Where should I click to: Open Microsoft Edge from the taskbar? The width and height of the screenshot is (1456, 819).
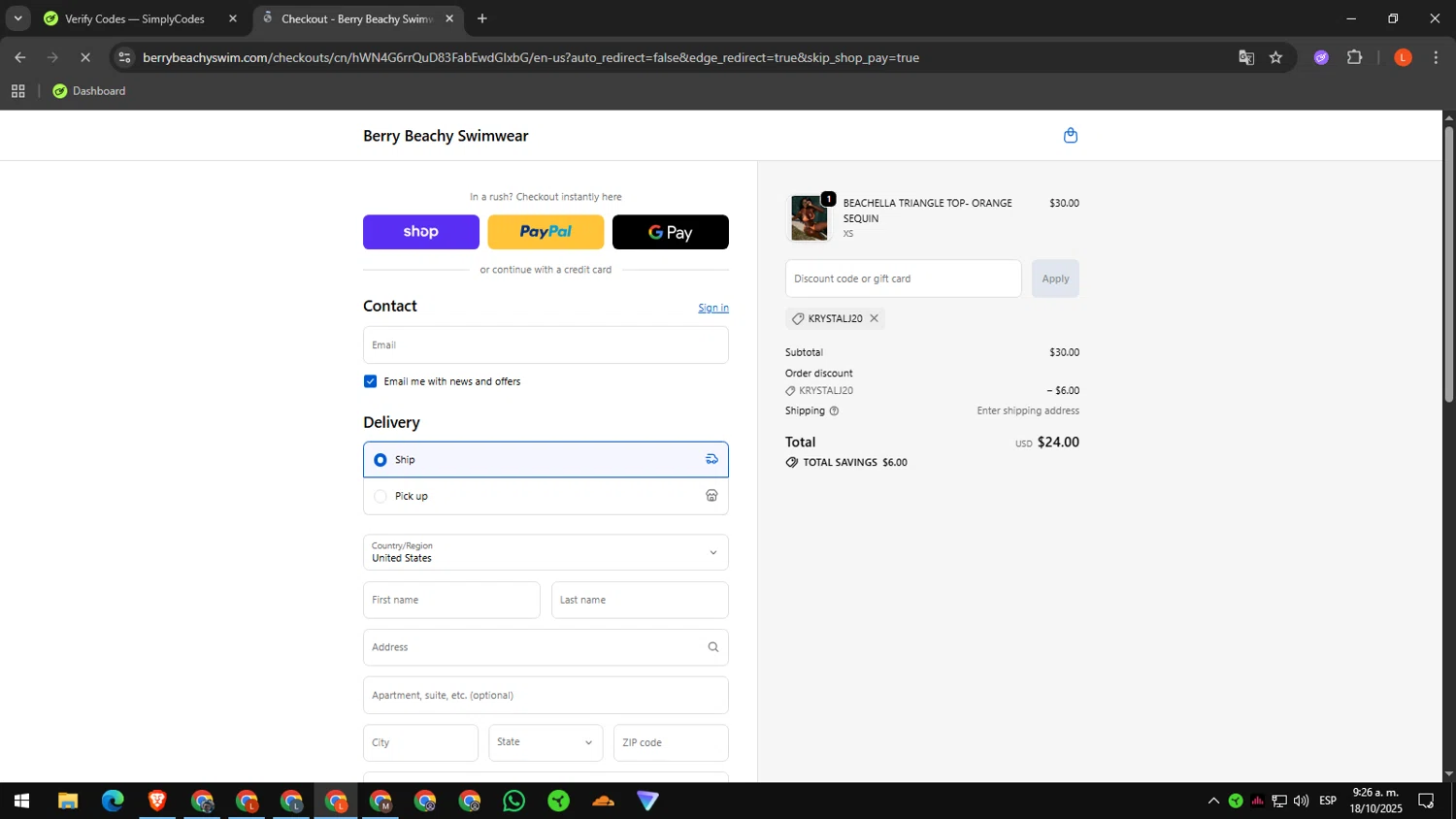tap(113, 801)
